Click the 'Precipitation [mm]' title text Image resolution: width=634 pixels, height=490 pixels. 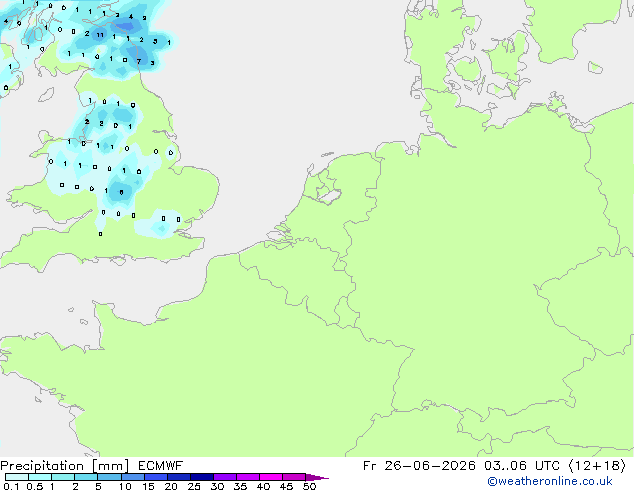click(65, 466)
